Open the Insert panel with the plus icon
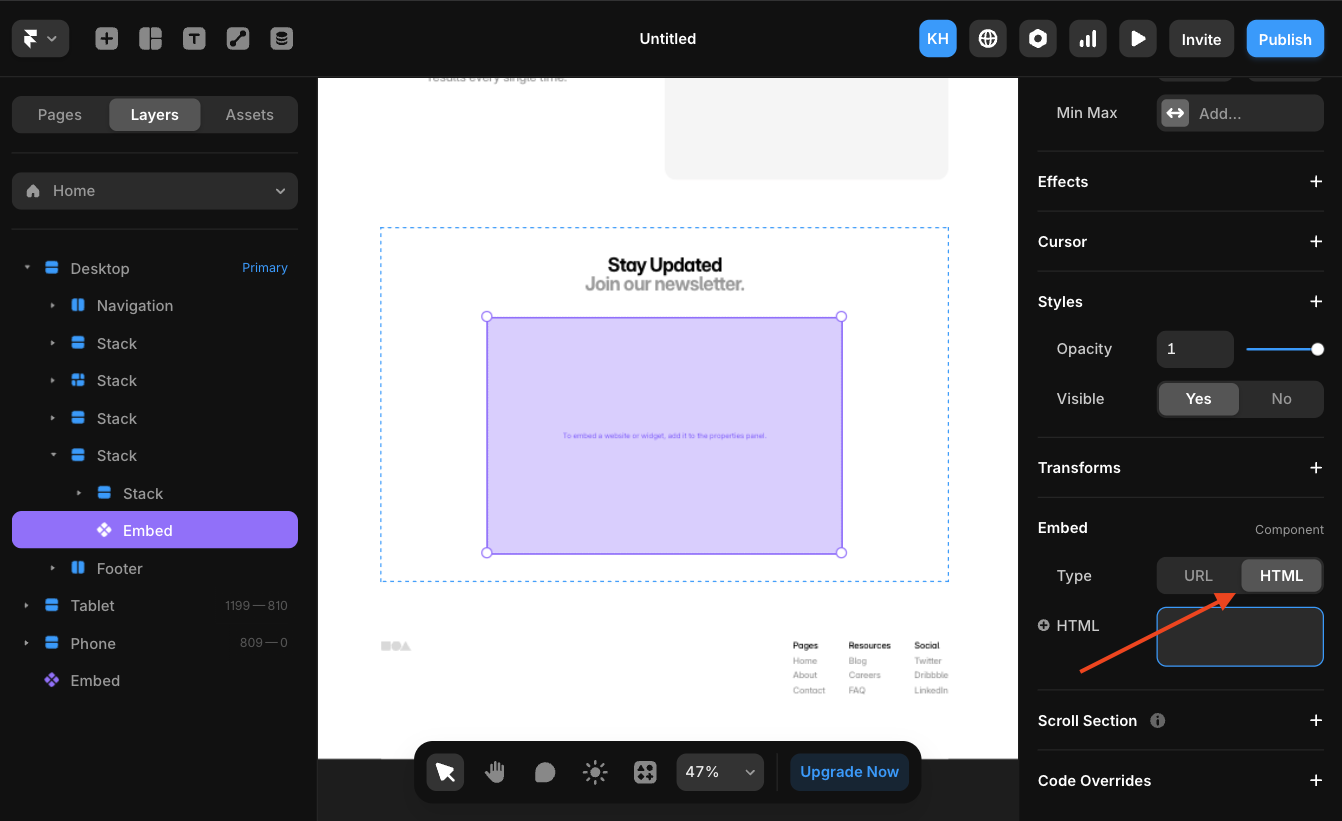 click(x=106, y=38)
